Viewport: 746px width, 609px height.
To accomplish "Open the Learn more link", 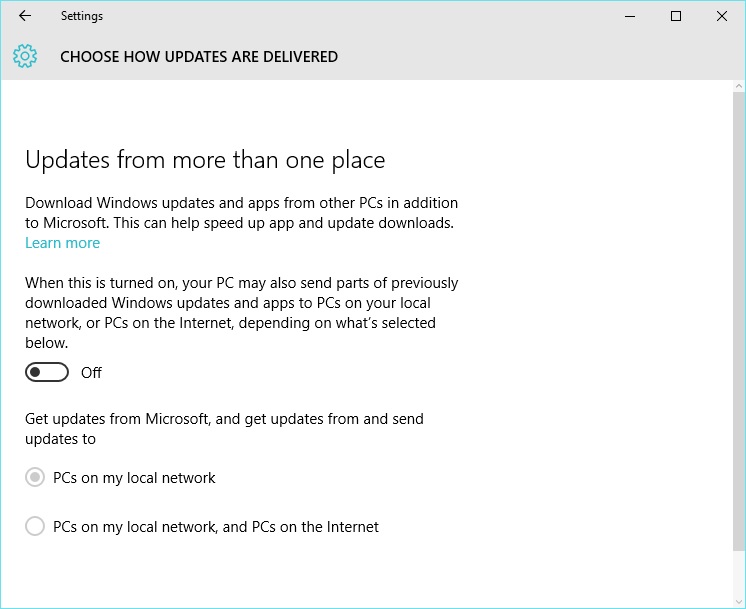I will tap(62, 243).
